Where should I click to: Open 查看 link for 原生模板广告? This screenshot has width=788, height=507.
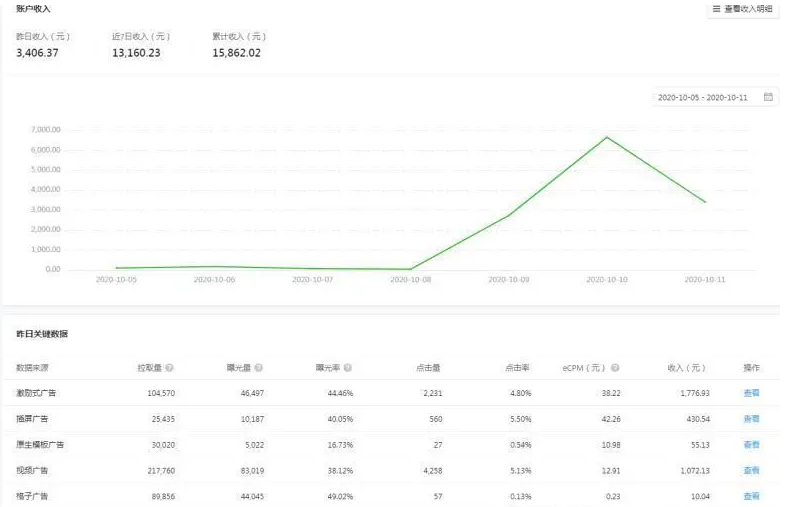(x=751, y=444)
